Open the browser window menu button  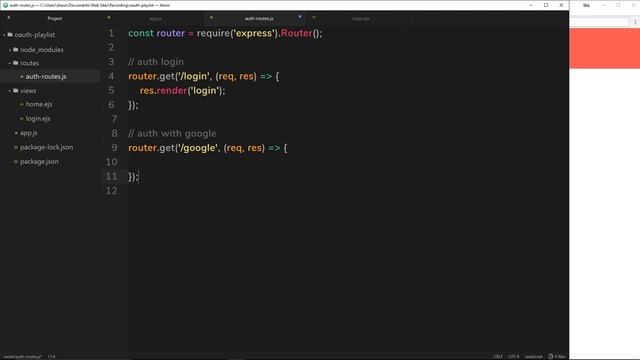pos(635,22)
